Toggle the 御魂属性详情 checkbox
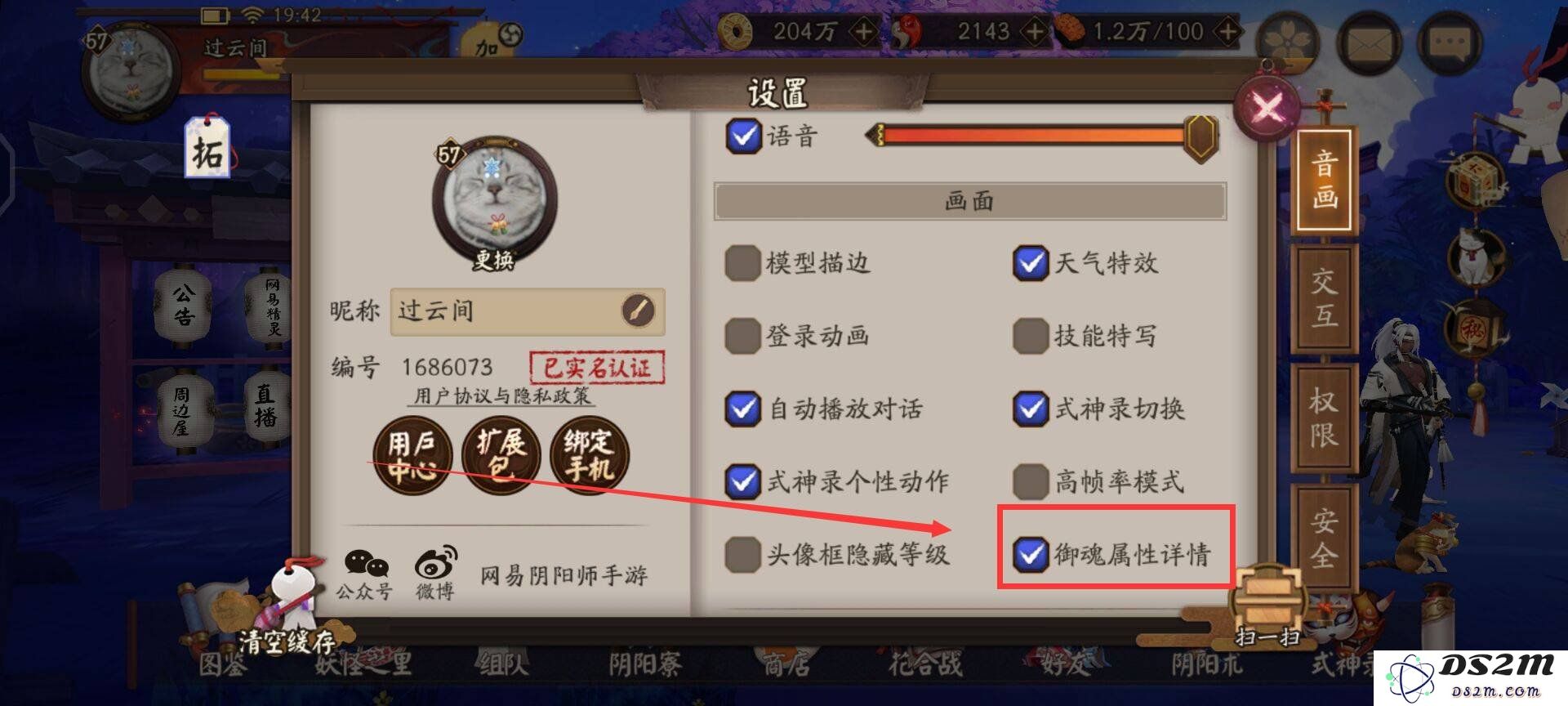The image size is (1568, 706). [1030, 554]
